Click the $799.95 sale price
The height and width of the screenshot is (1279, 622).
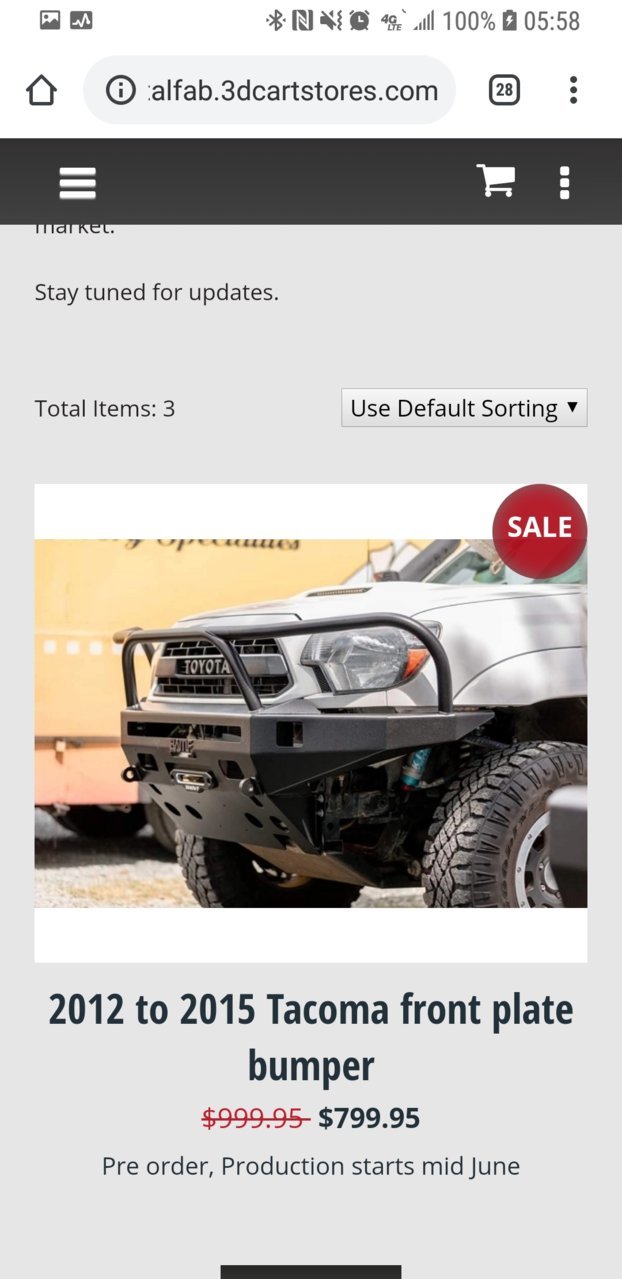pos(369,1118)
